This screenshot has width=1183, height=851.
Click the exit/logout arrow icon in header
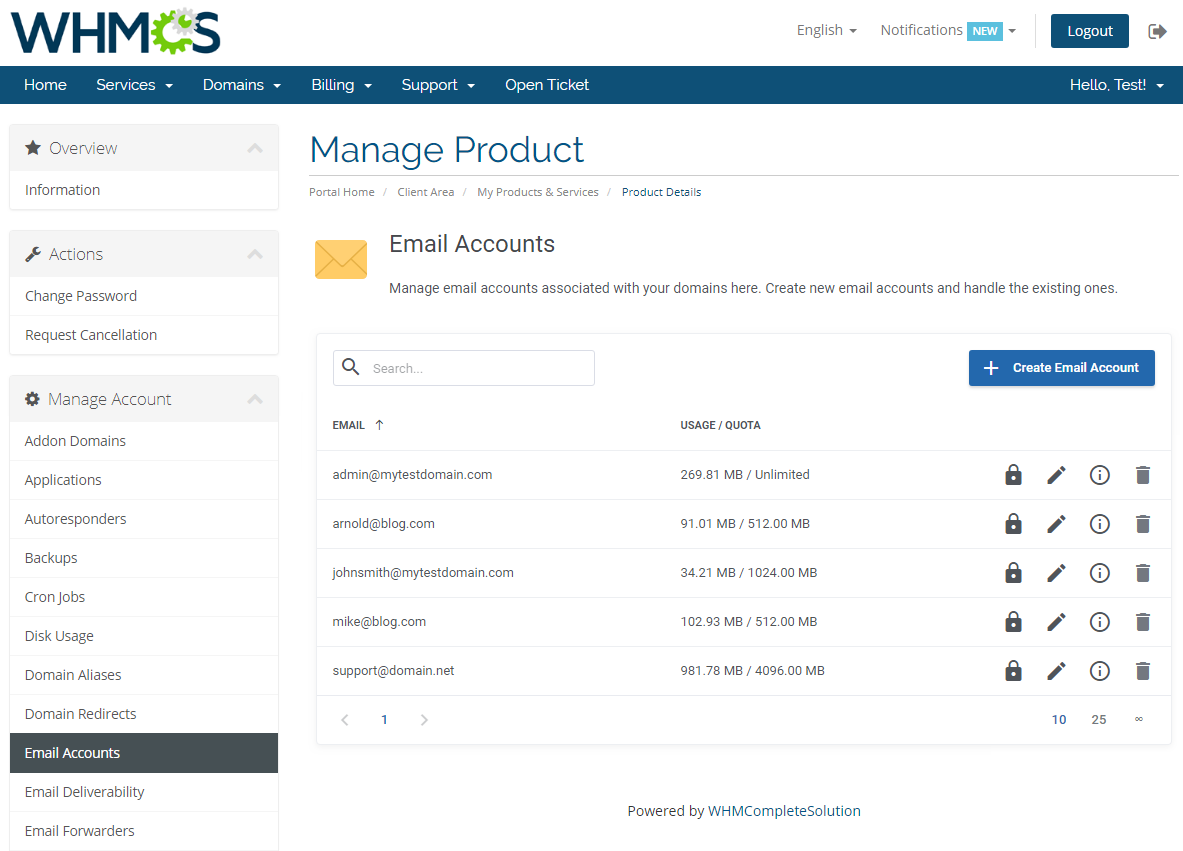1157,31
